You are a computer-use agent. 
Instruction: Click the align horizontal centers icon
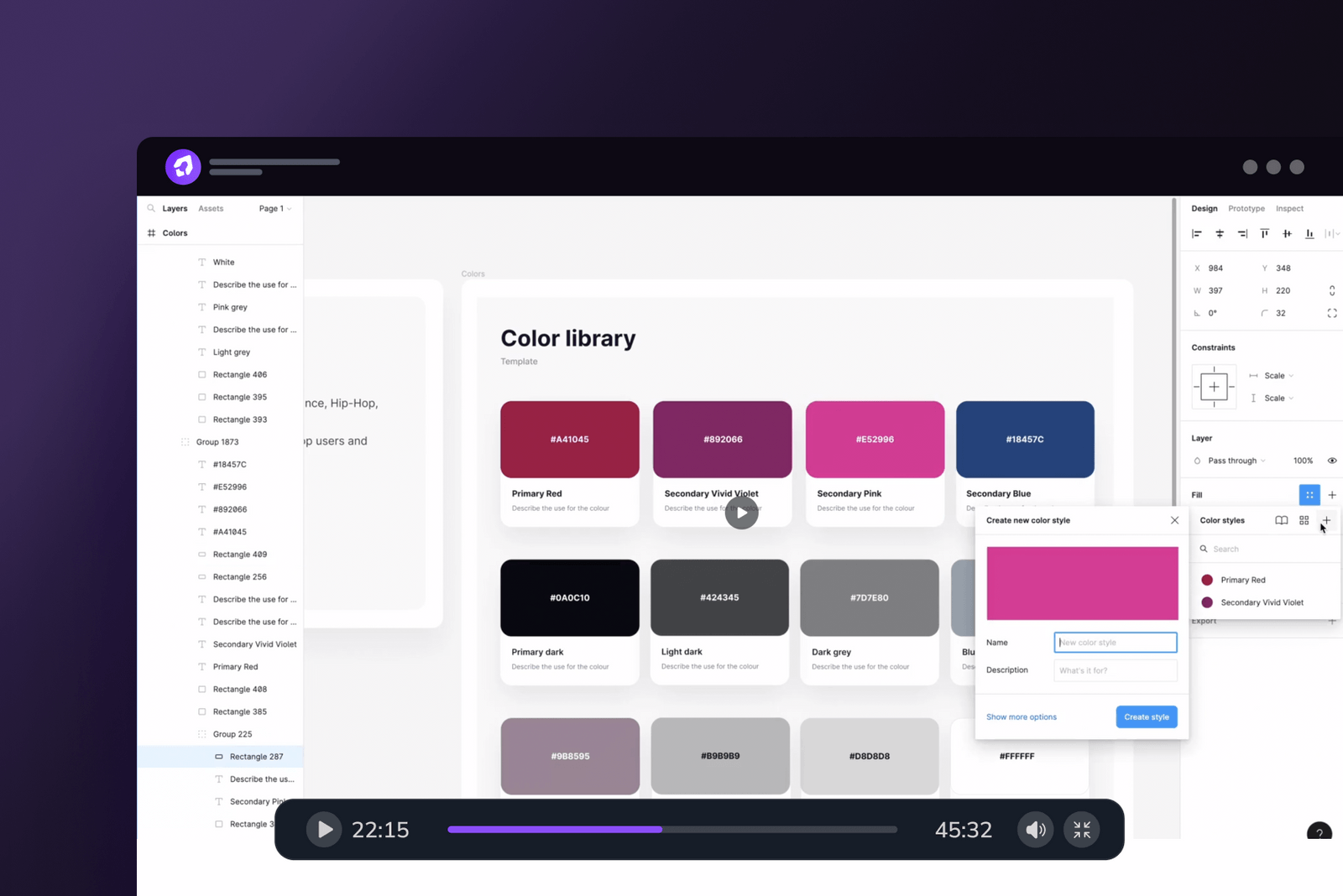(x=1220, y=234)
